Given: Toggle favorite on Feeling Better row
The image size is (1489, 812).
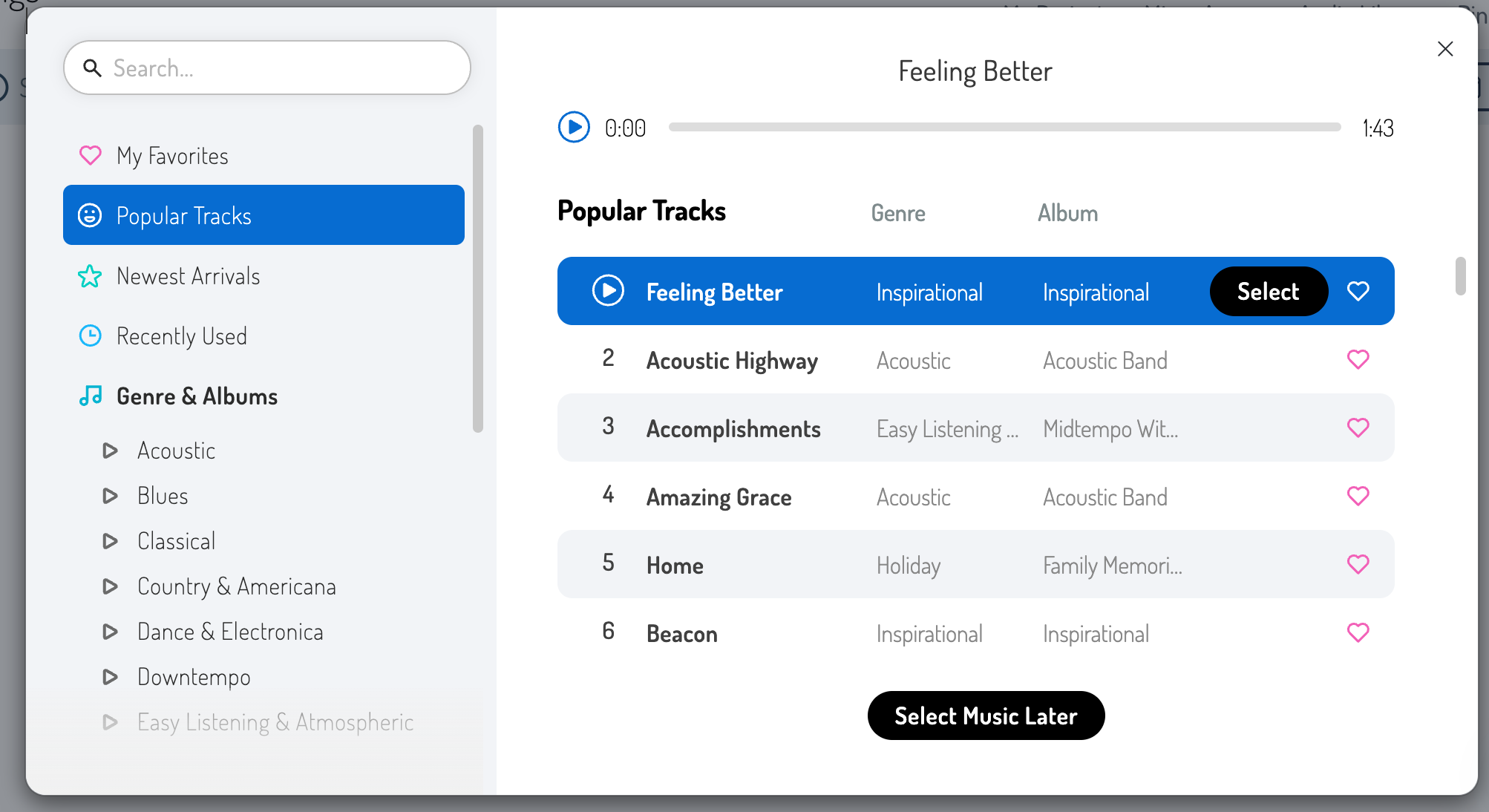Looking at the screenshot, I should point(1358,292).
